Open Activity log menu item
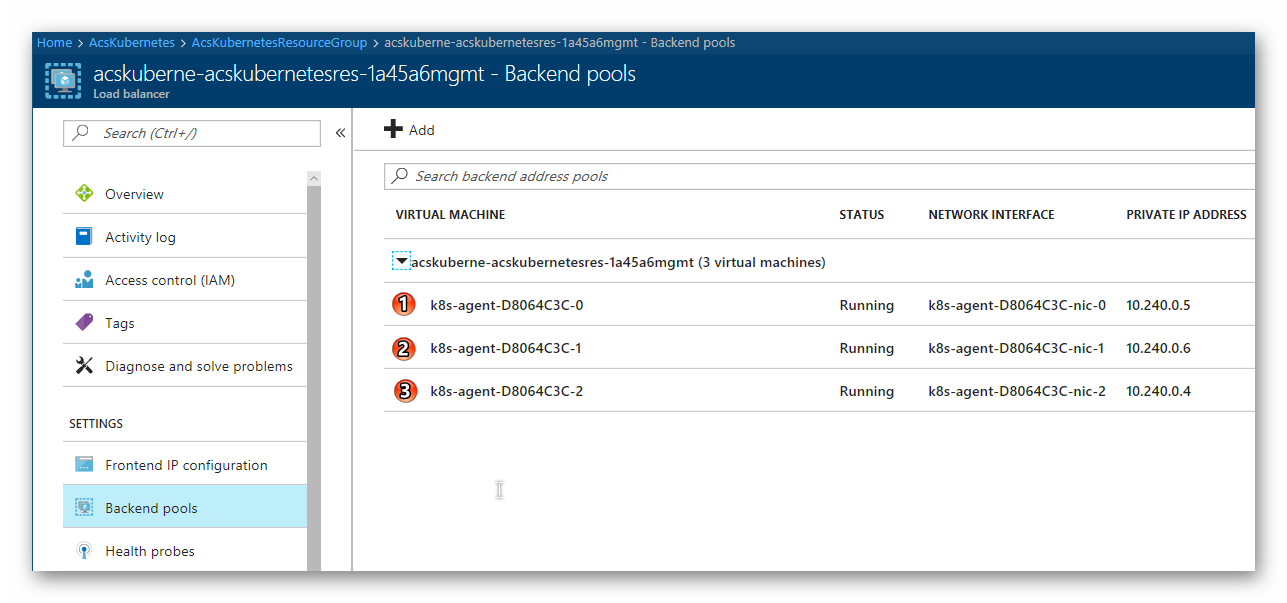The width and height of the screenshot is (1287, 603). coord(185,237)
